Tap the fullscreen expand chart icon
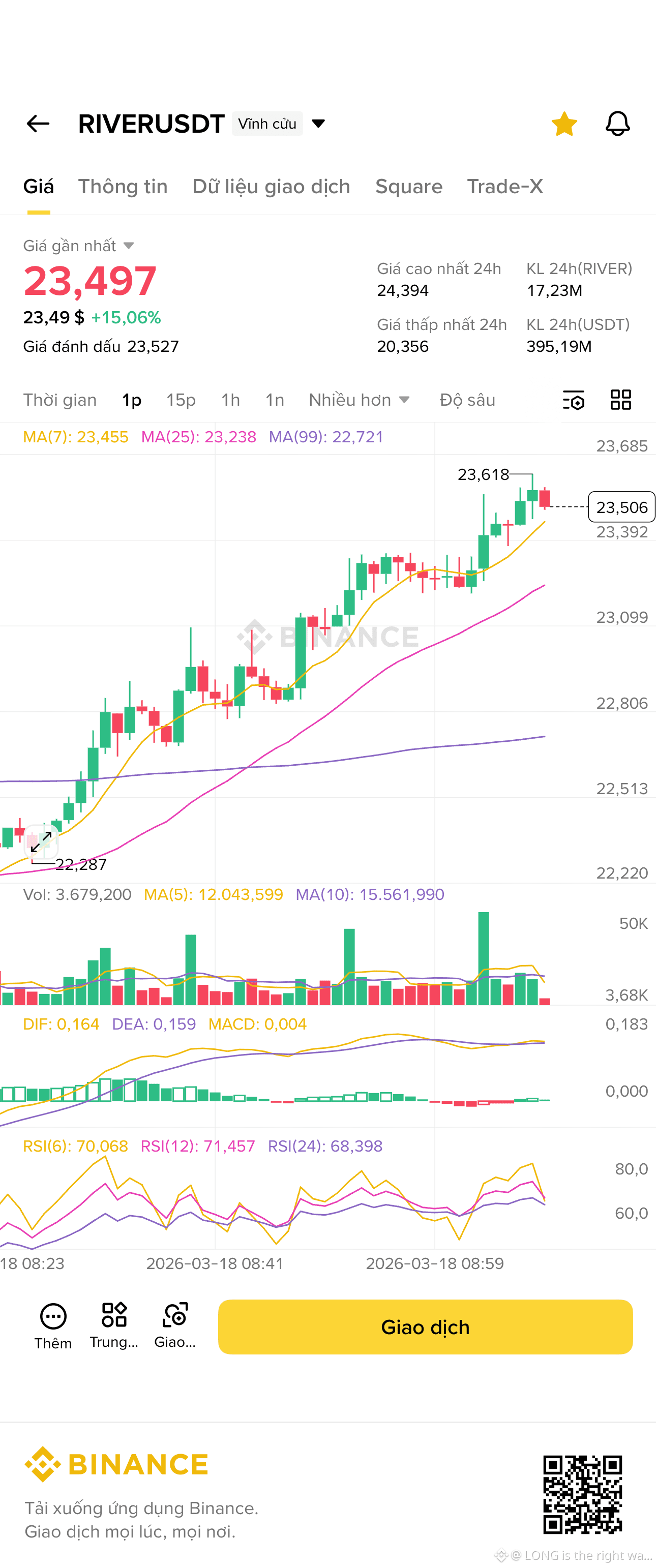656x1568 pixels. 41,842
